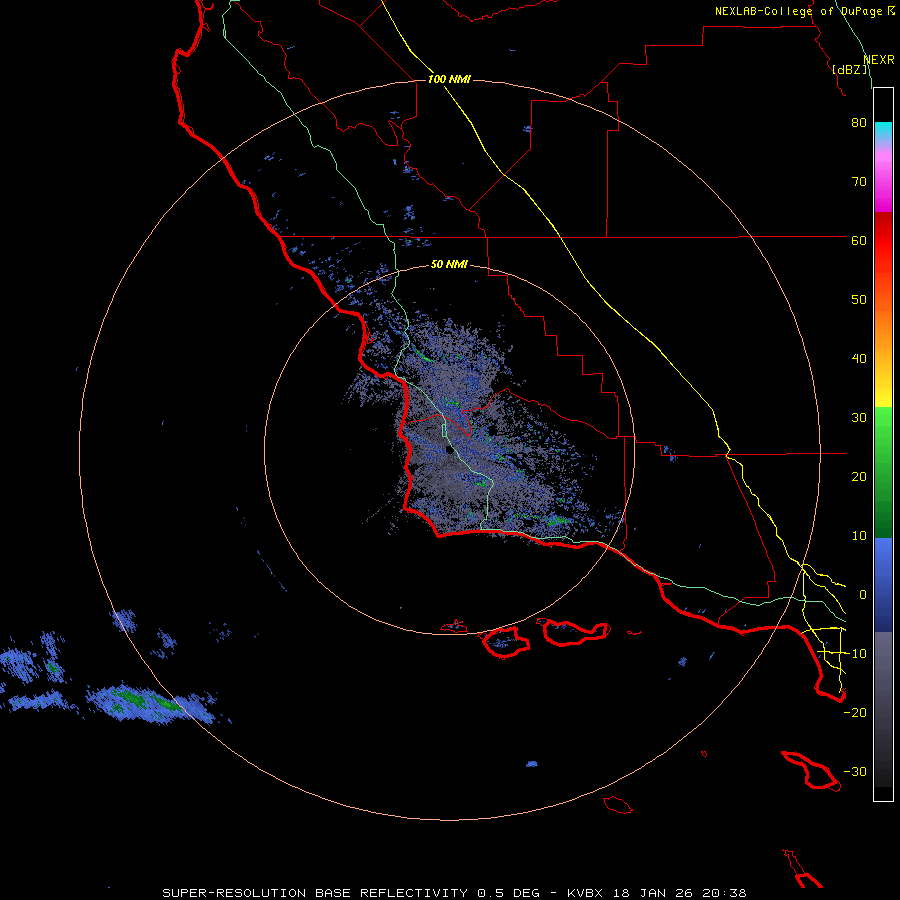This screenshot has width=900, height=900.
Task: Click the blue band of reflectivity color bar
Action: coord(883,584)
